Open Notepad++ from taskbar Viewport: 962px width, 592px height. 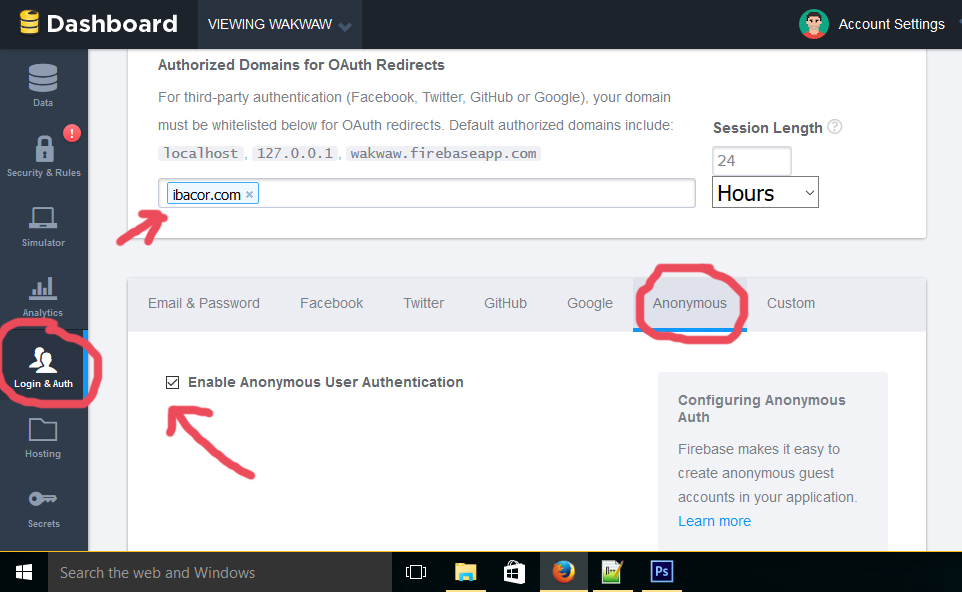pyautogui.click(x=612, y=572)
